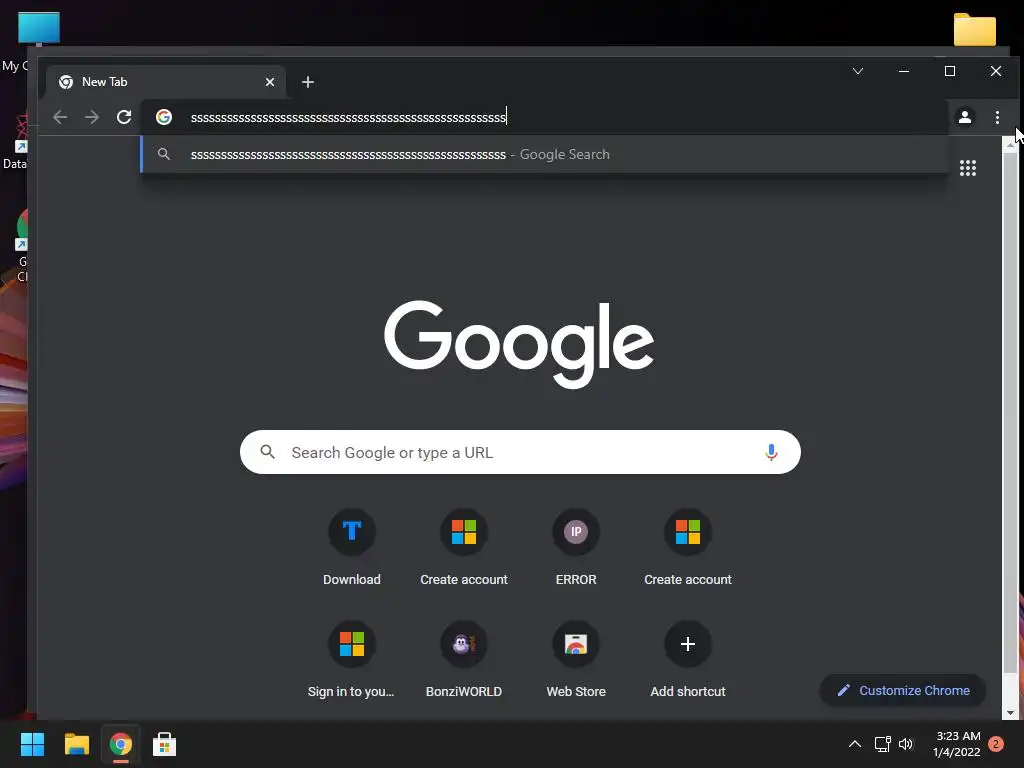The width and height of the screenshot is (1024, 768).
Task: Minimize the Chrome window
Action: click(x=904, y=71)
